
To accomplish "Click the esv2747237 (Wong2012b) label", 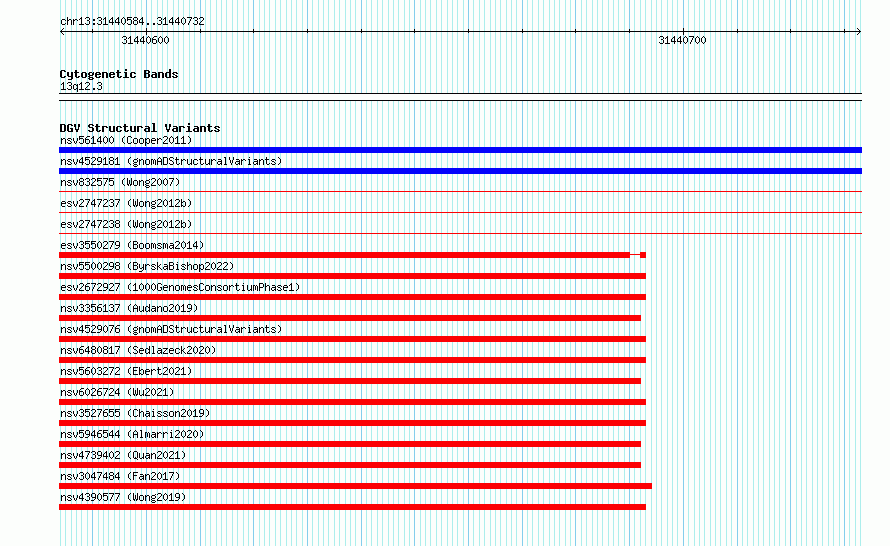I will (x=126, y=203).
